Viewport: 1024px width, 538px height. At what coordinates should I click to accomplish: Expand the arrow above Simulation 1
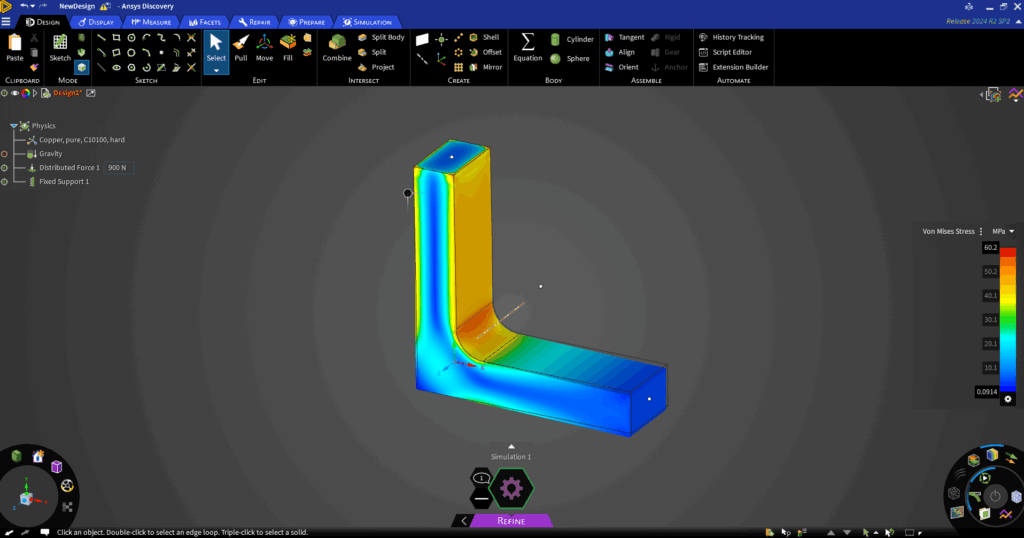(511, 447)
